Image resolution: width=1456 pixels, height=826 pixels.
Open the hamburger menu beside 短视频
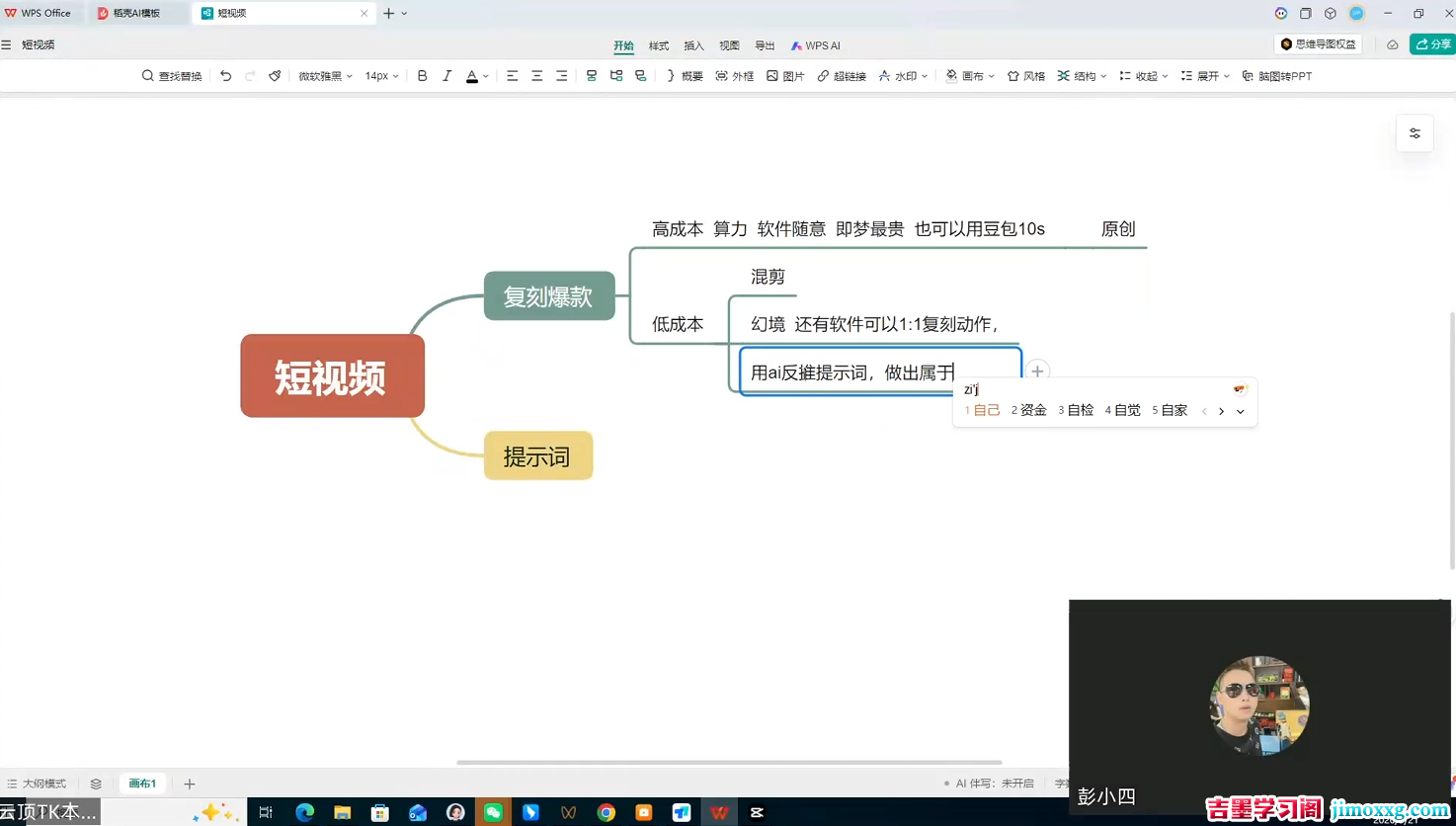(7, 44)
